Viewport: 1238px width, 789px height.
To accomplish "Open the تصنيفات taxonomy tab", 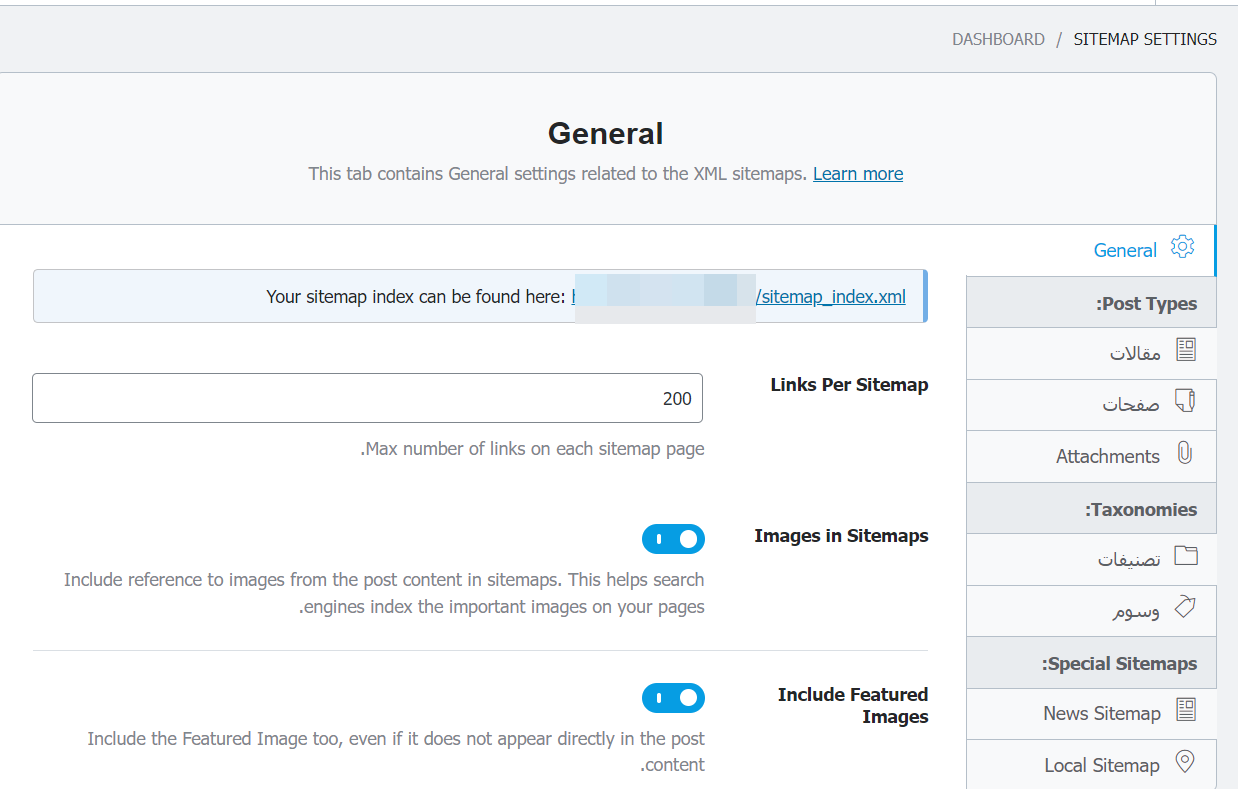I will [x=1129, y=560].
